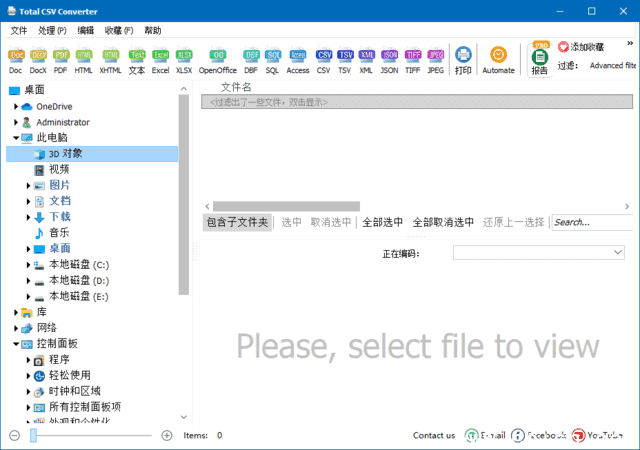Image resolution: width=640 pixels, height=450 pixels.
Task: Open the encoding dropdown
Action: (x=539, y=253)
